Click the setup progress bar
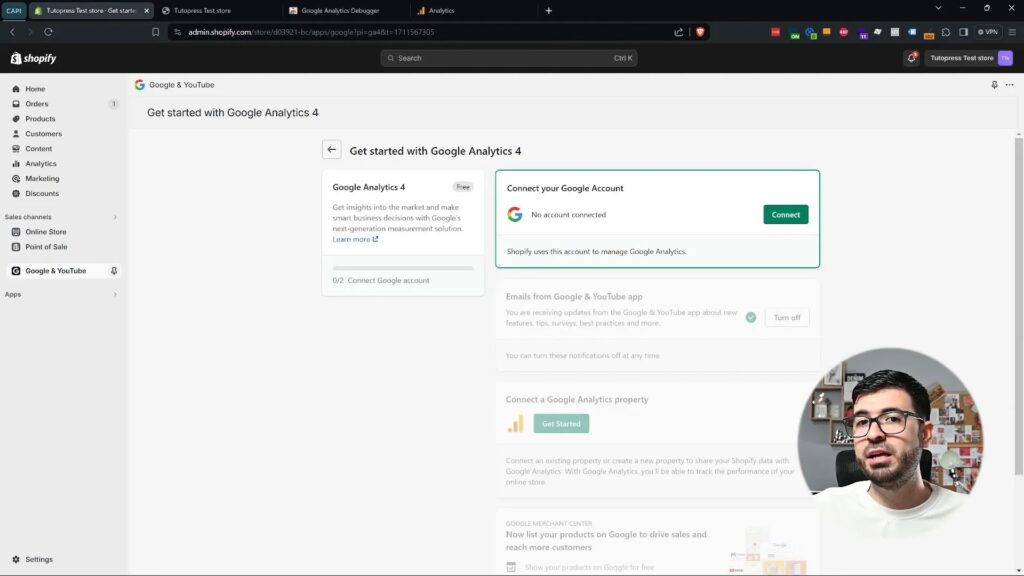Viewport: 1024px width, 576px height. pyautogui.click(x=403, y=268)
